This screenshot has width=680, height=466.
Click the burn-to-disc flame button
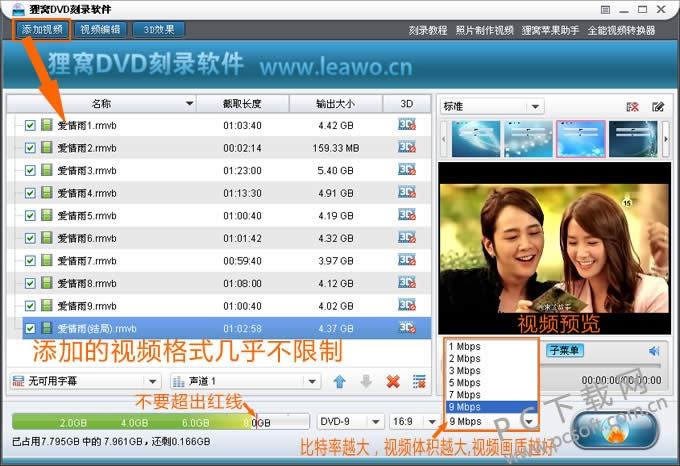[x=614, y=432]
